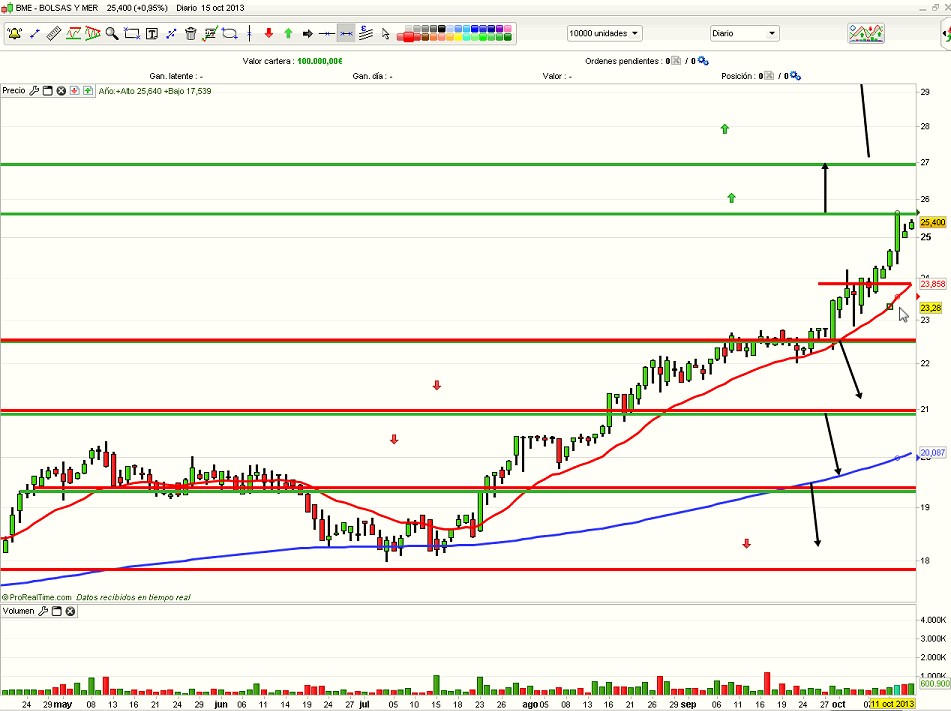Click the red price label 23,858
Screen dimensions: 951x711
coord(933,284)
